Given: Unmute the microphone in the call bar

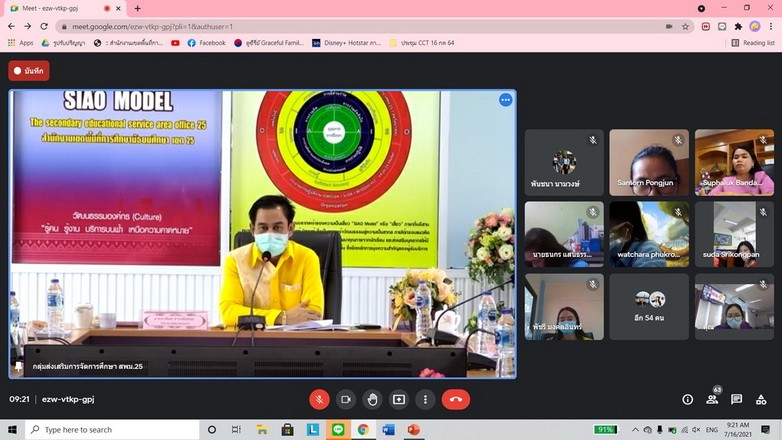Looking at the screenshot, I should click(x=319, y=399).
